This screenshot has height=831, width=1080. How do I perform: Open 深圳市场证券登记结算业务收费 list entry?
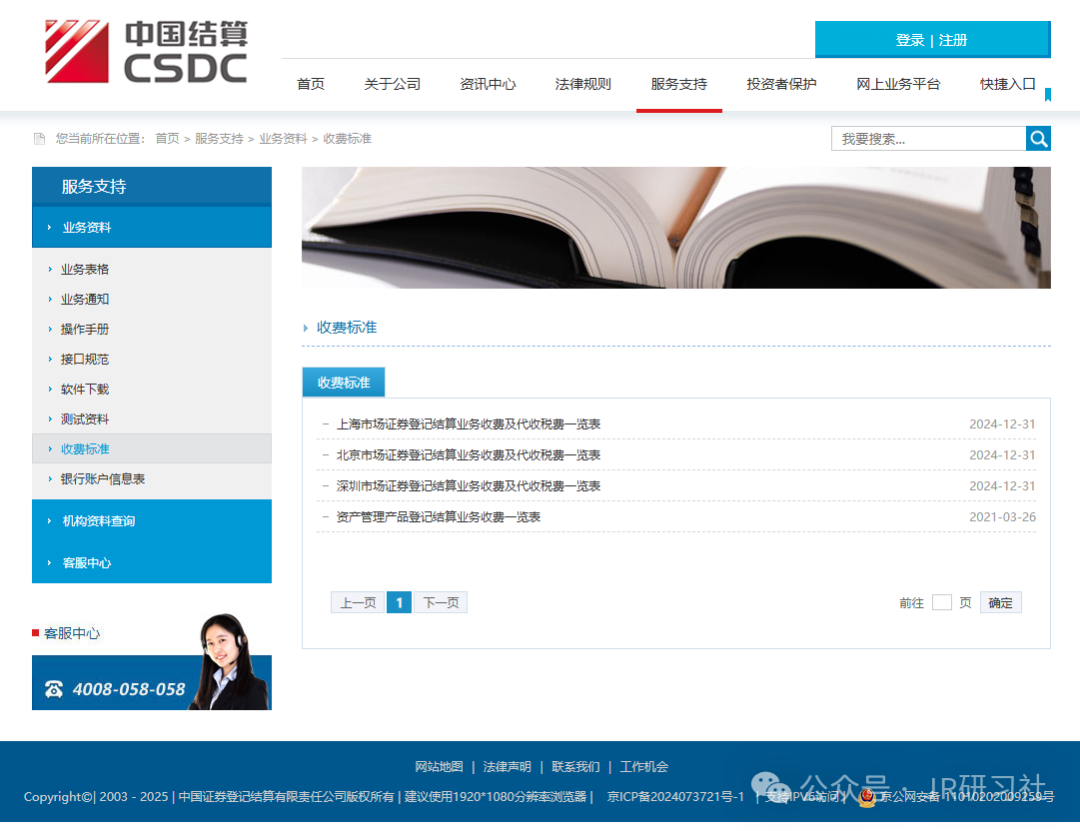(x=468, y=486)
